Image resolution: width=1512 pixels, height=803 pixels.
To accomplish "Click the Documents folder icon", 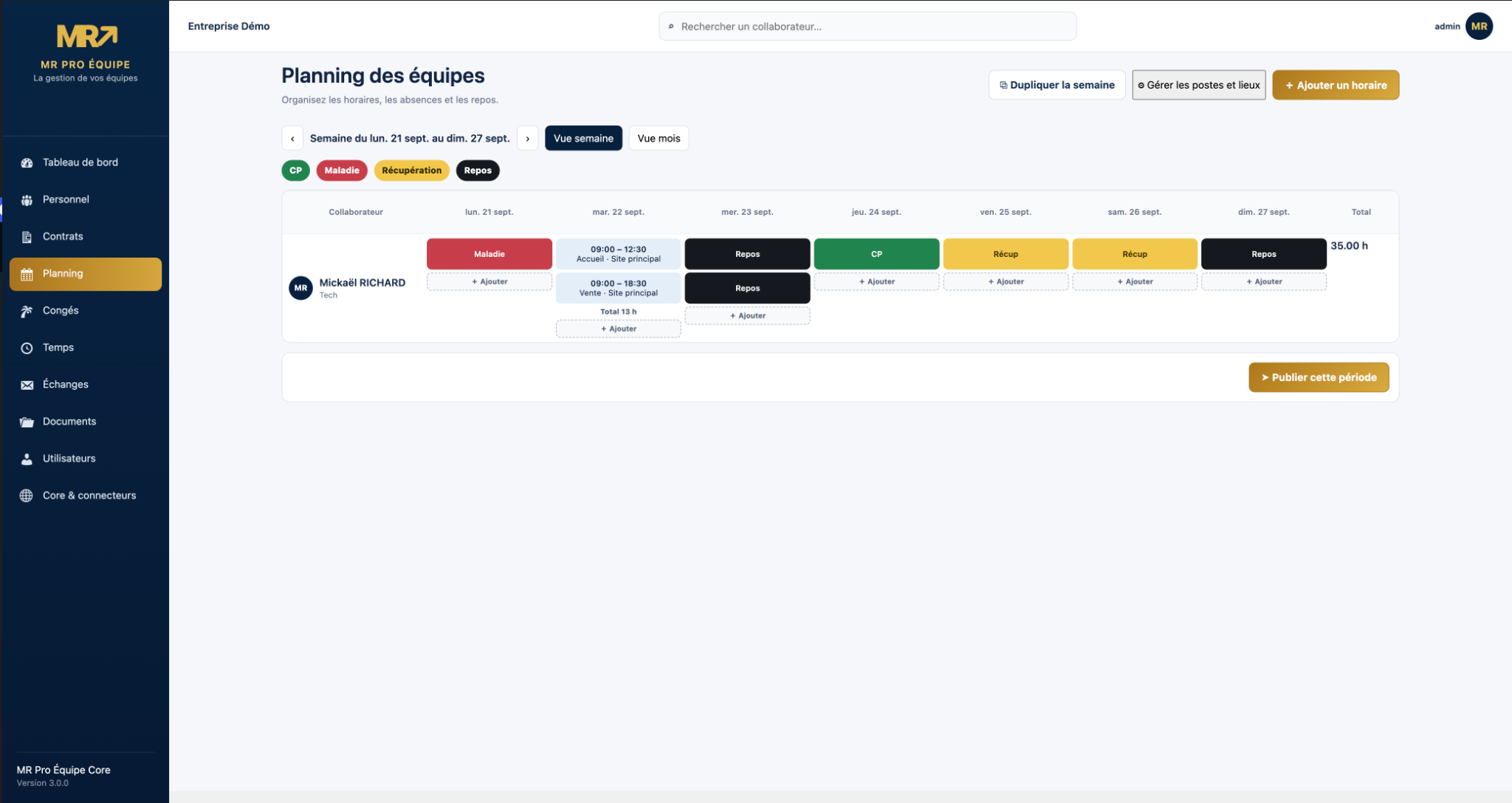I will (27, 421).
